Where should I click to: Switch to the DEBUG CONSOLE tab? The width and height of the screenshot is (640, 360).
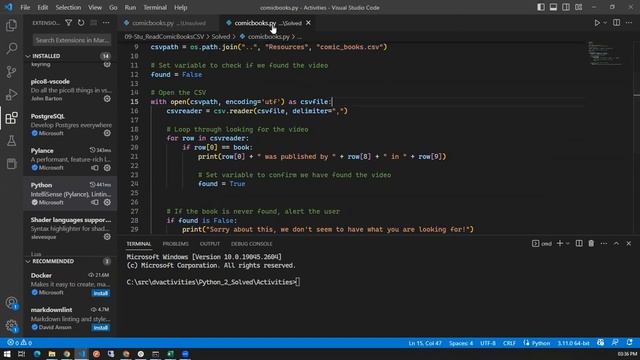click(x=251, y=244)
